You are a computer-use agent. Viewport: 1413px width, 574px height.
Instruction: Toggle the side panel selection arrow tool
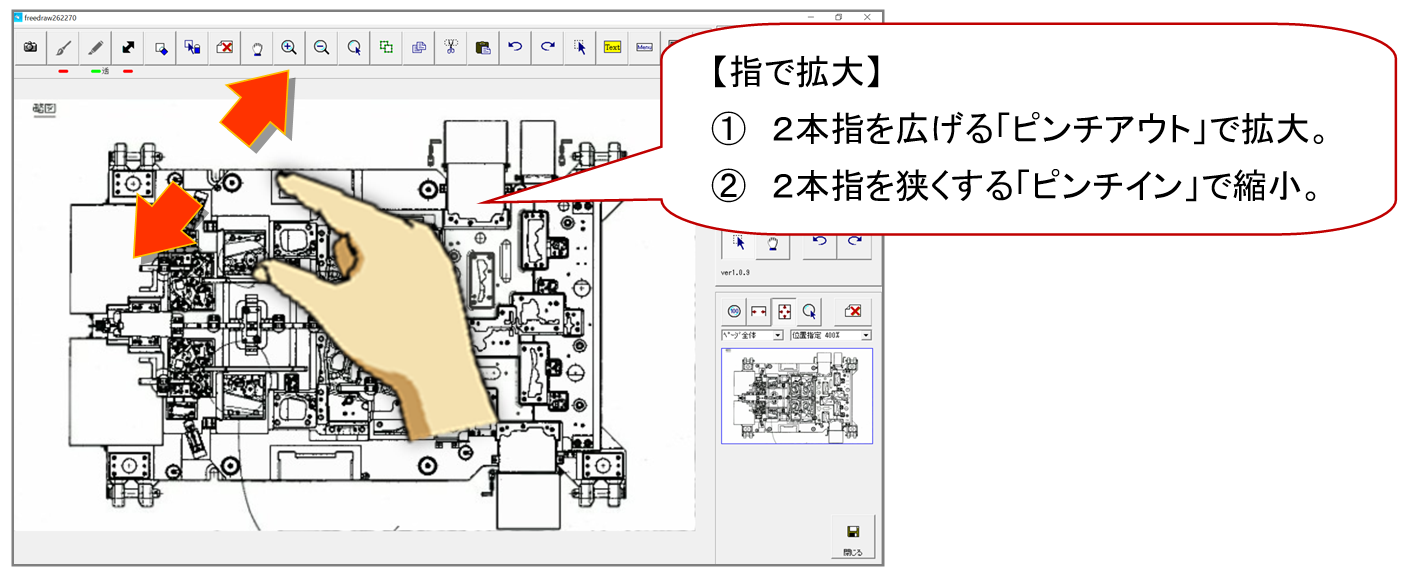coord(739,243)
